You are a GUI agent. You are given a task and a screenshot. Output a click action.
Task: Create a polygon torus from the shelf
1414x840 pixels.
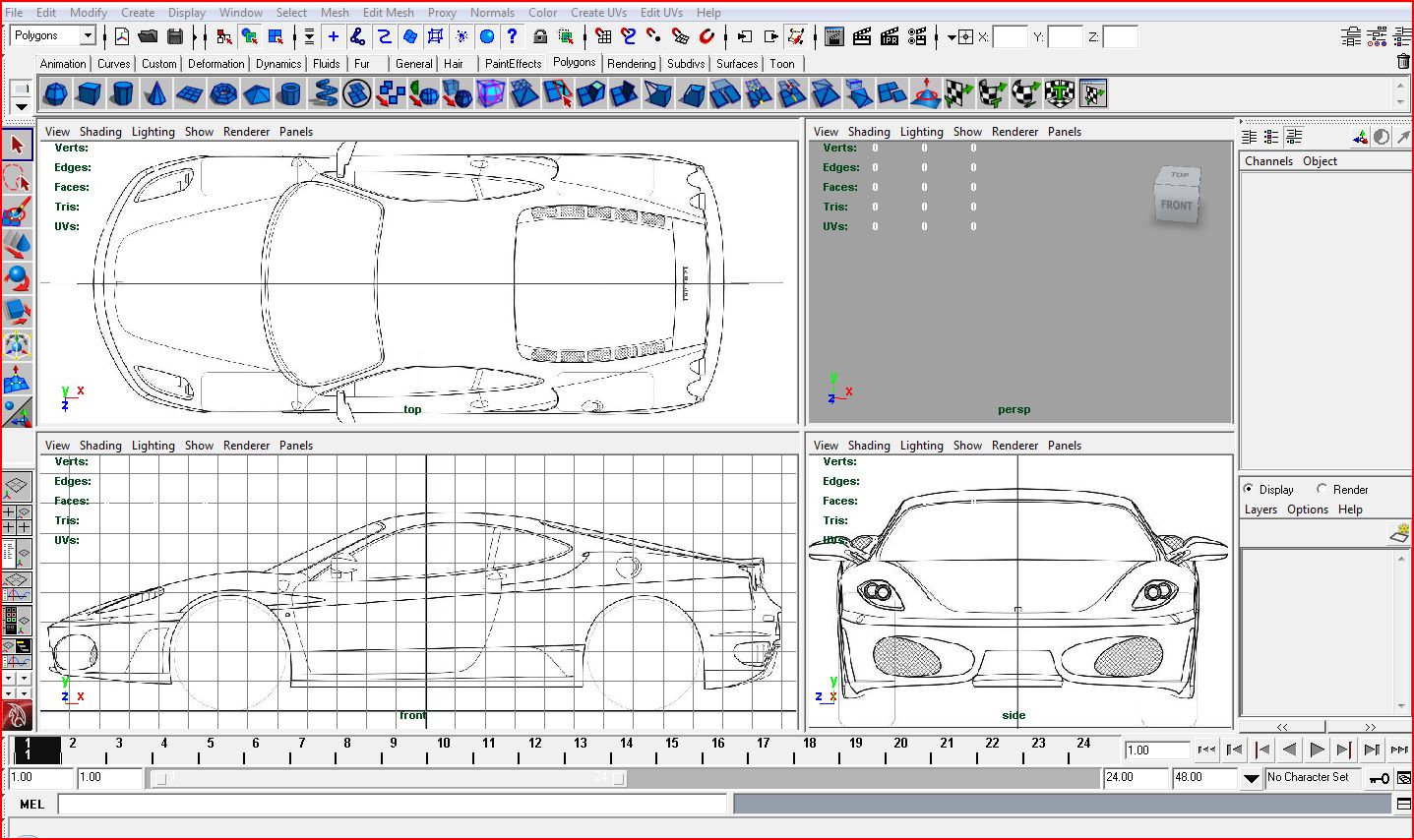point(223,94)
